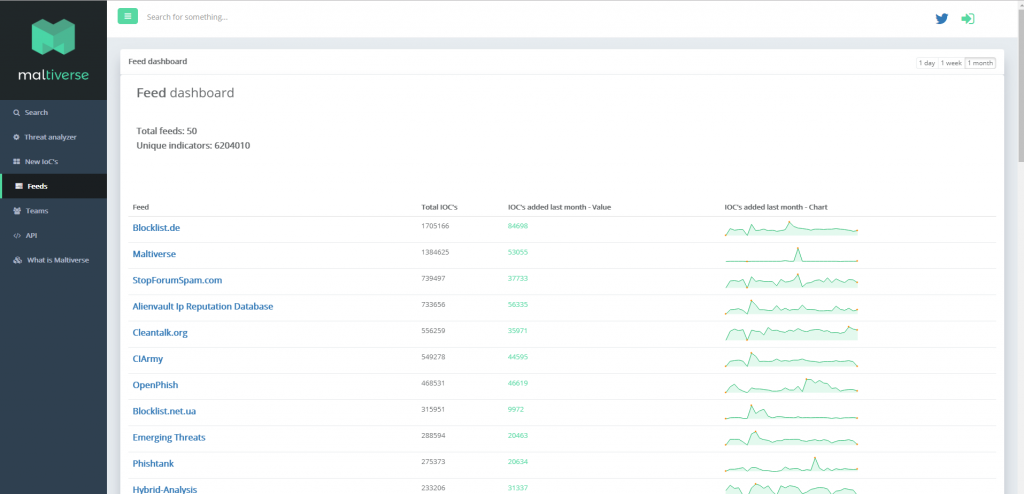Open the OpenPhish feed link

(155, 385)
